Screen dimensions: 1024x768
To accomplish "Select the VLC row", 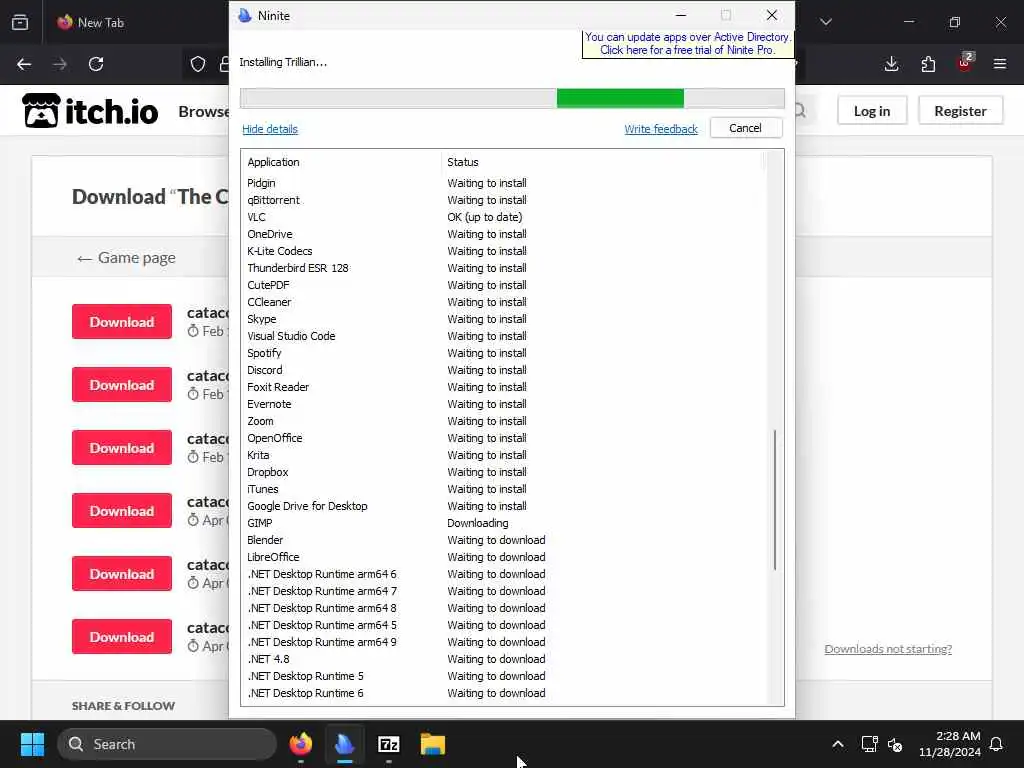I will pyautogui.click(x=504, y=217).
